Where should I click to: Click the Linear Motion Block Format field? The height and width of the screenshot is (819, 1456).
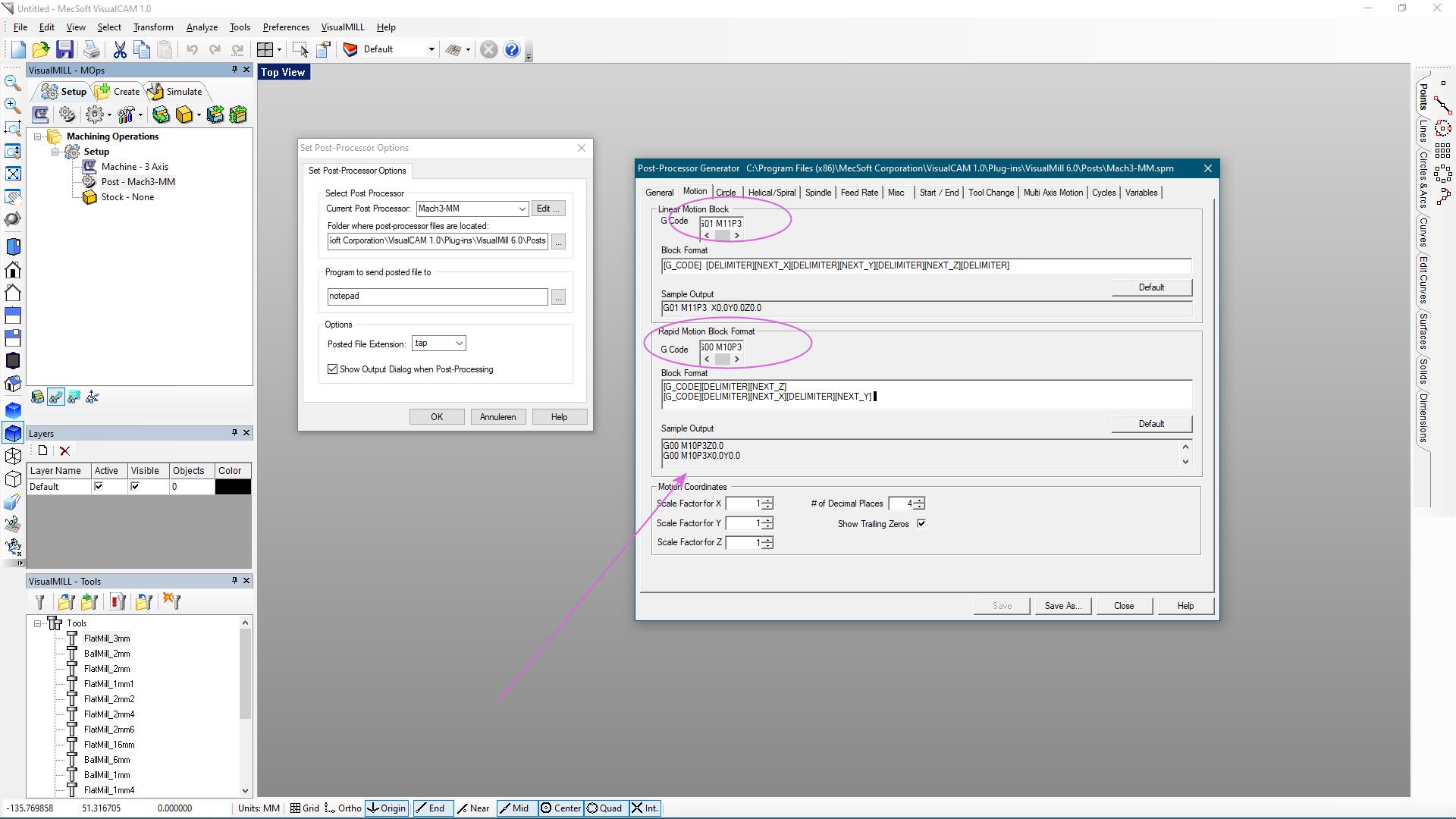(x=926, y=265)
